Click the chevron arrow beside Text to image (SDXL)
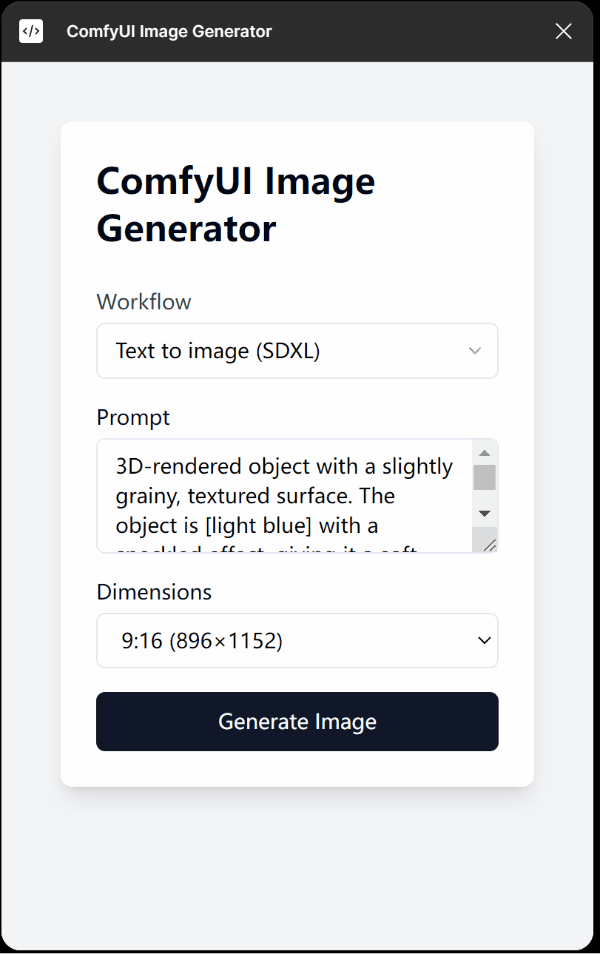The width and height of the screenshot is (600, 954). pos(475,351)
